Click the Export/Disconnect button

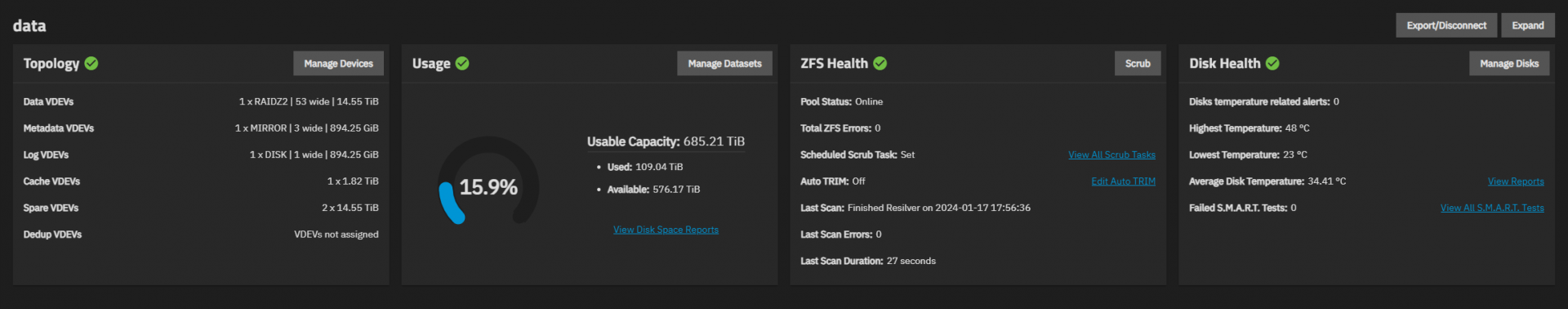(x=1446, y=25)
